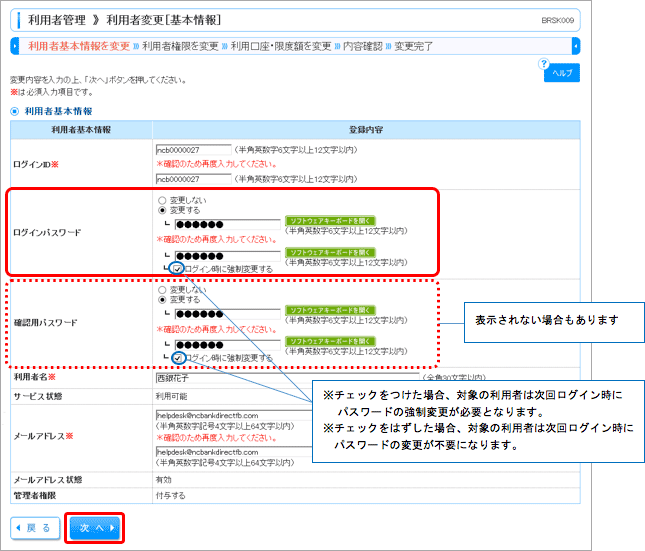Click the 管理者権限 row label
Image resolution: width=645 pixels, height=551 pixels.
tap(35, 495)
